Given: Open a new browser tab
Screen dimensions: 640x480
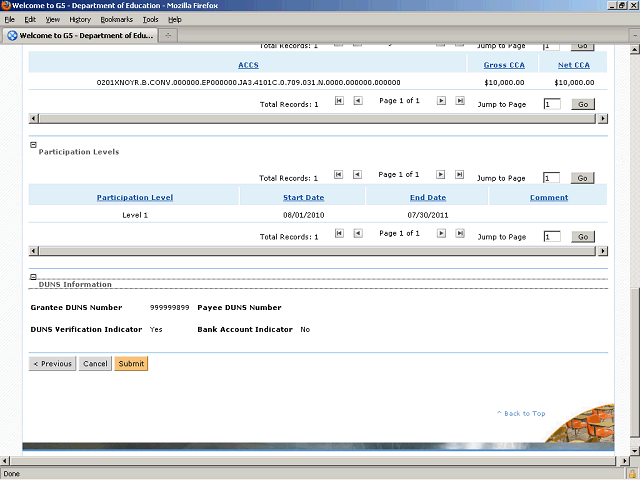Looking at the screenshot, I should 168,36.
